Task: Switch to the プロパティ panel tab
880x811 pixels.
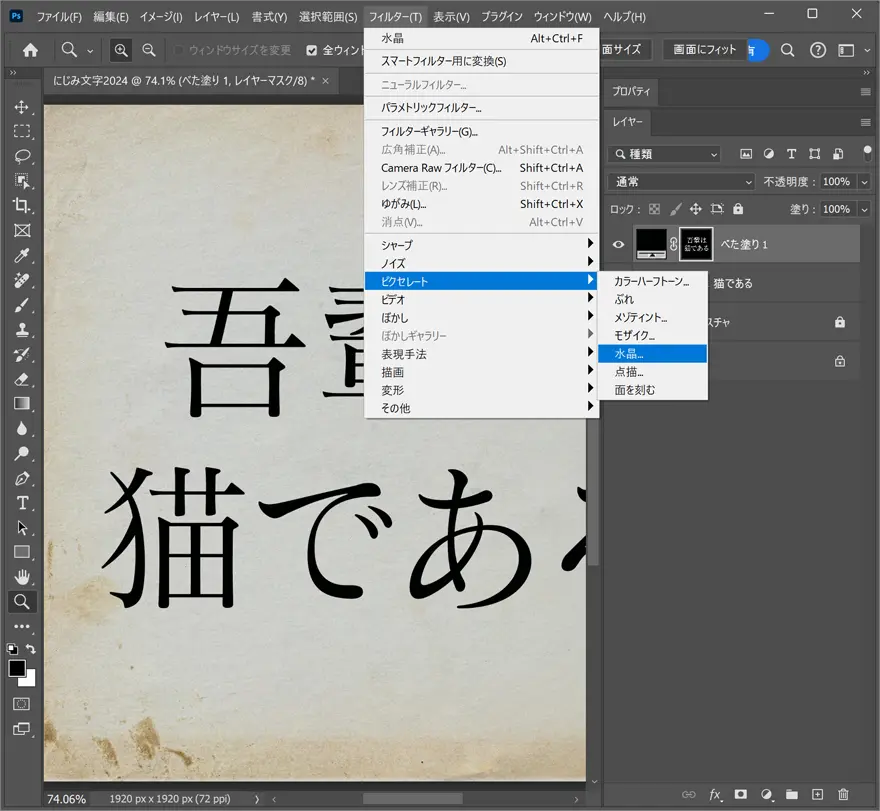Action: 631,90
